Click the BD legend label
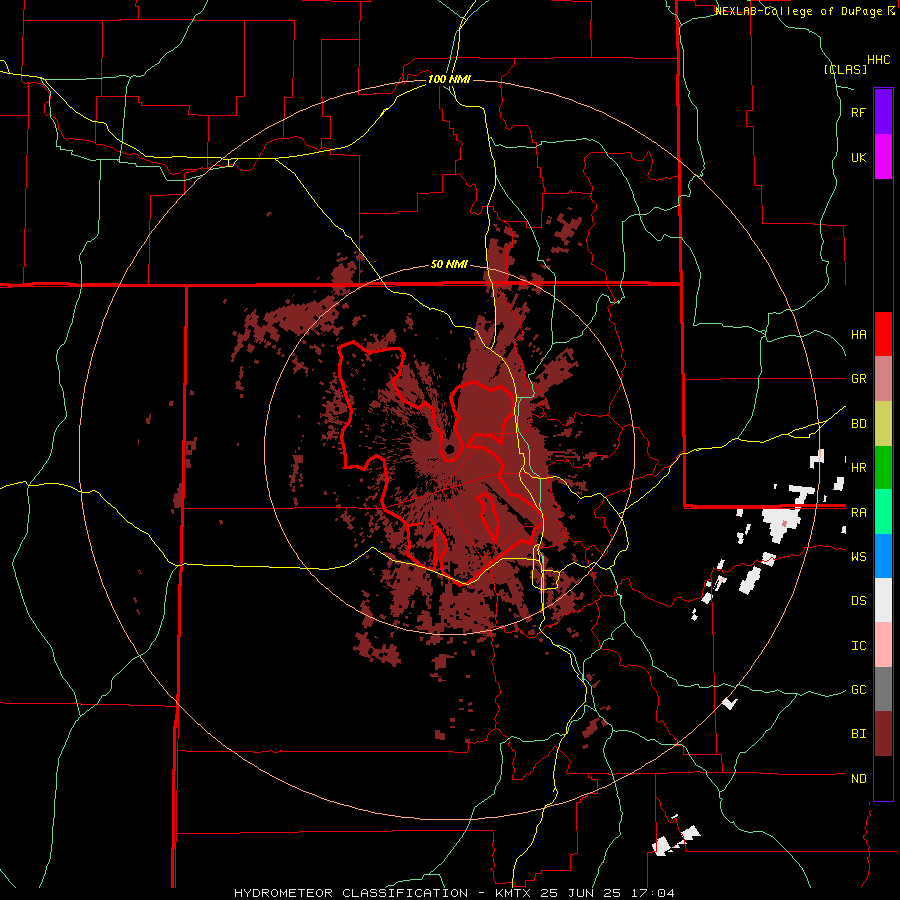This screenshot has height=900, width=900. pyautogui.click(x=858, y=424)
